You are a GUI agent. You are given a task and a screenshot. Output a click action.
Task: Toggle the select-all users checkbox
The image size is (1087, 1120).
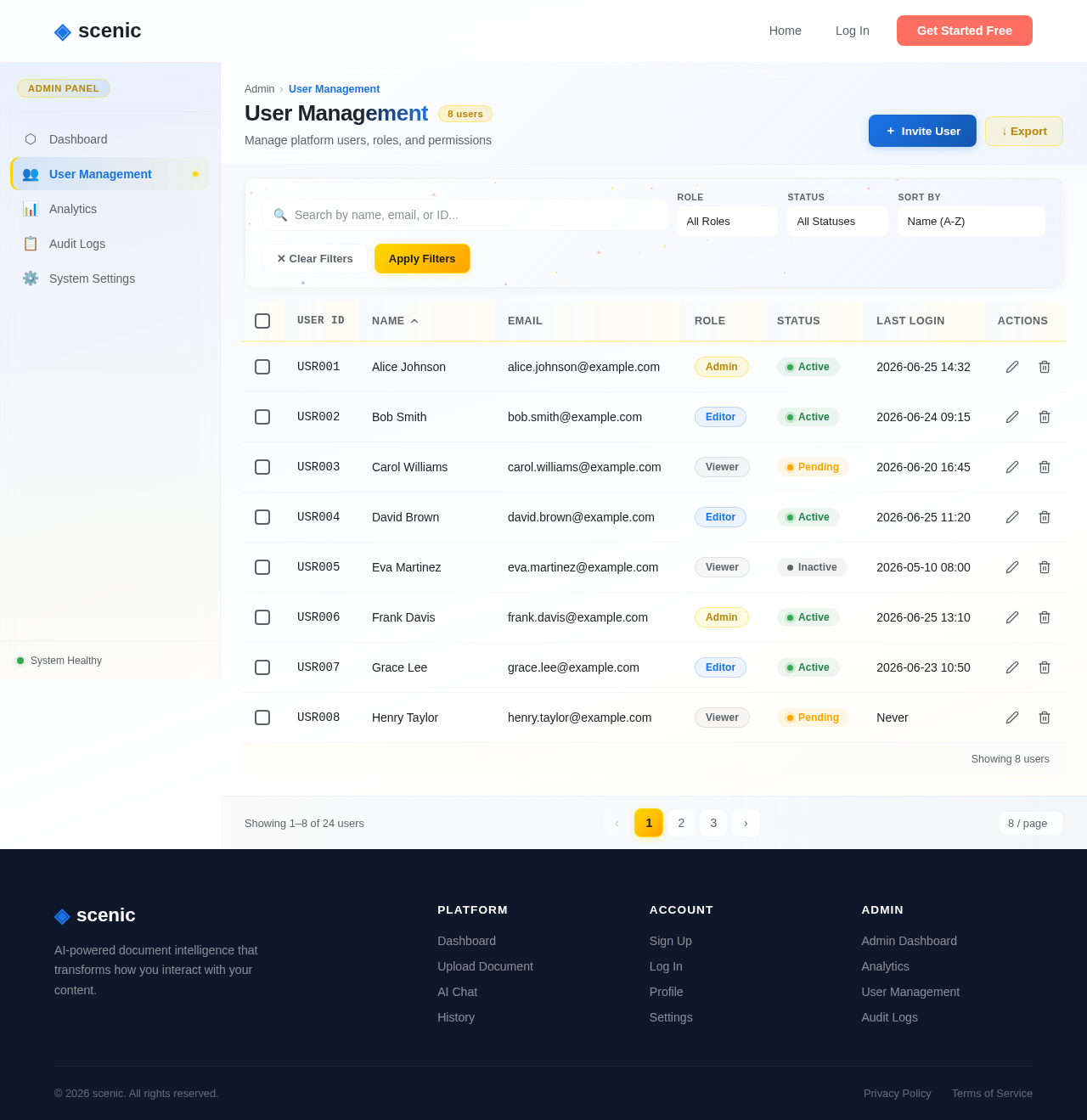(262, 321)
